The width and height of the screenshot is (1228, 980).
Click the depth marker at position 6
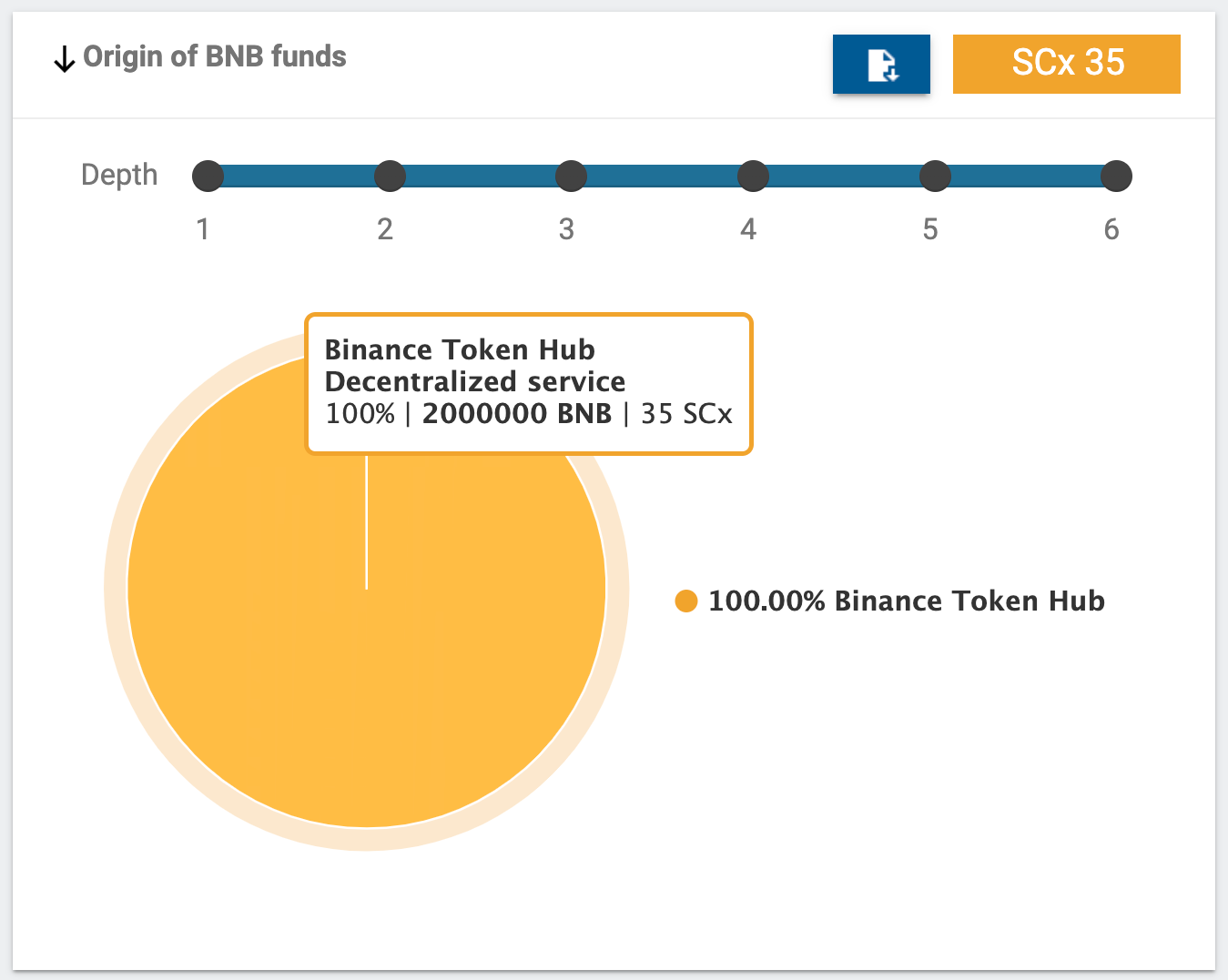pos(1116,176)
